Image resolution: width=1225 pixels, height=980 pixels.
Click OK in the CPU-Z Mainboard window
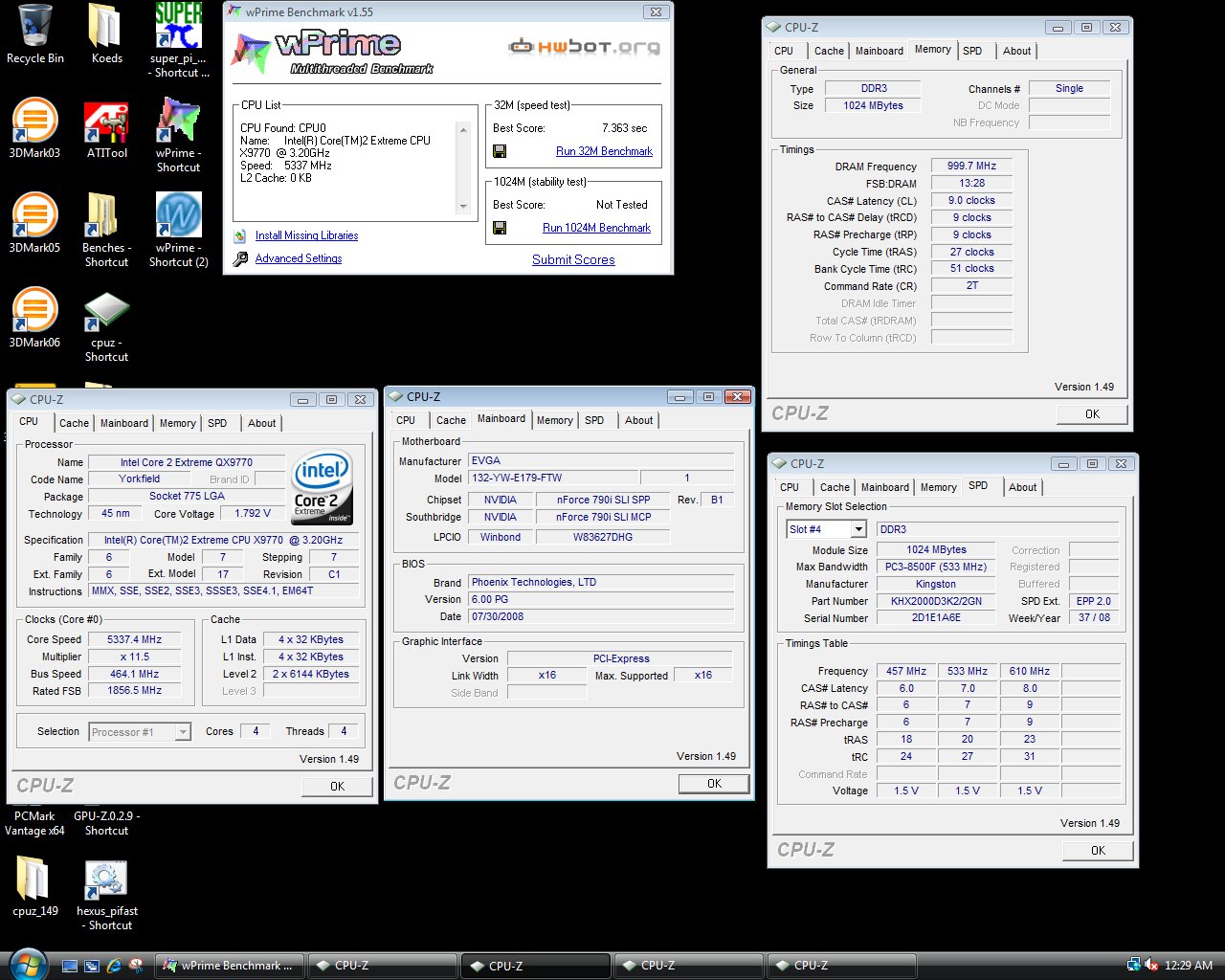pyautogui.click(x=714, y=784)
